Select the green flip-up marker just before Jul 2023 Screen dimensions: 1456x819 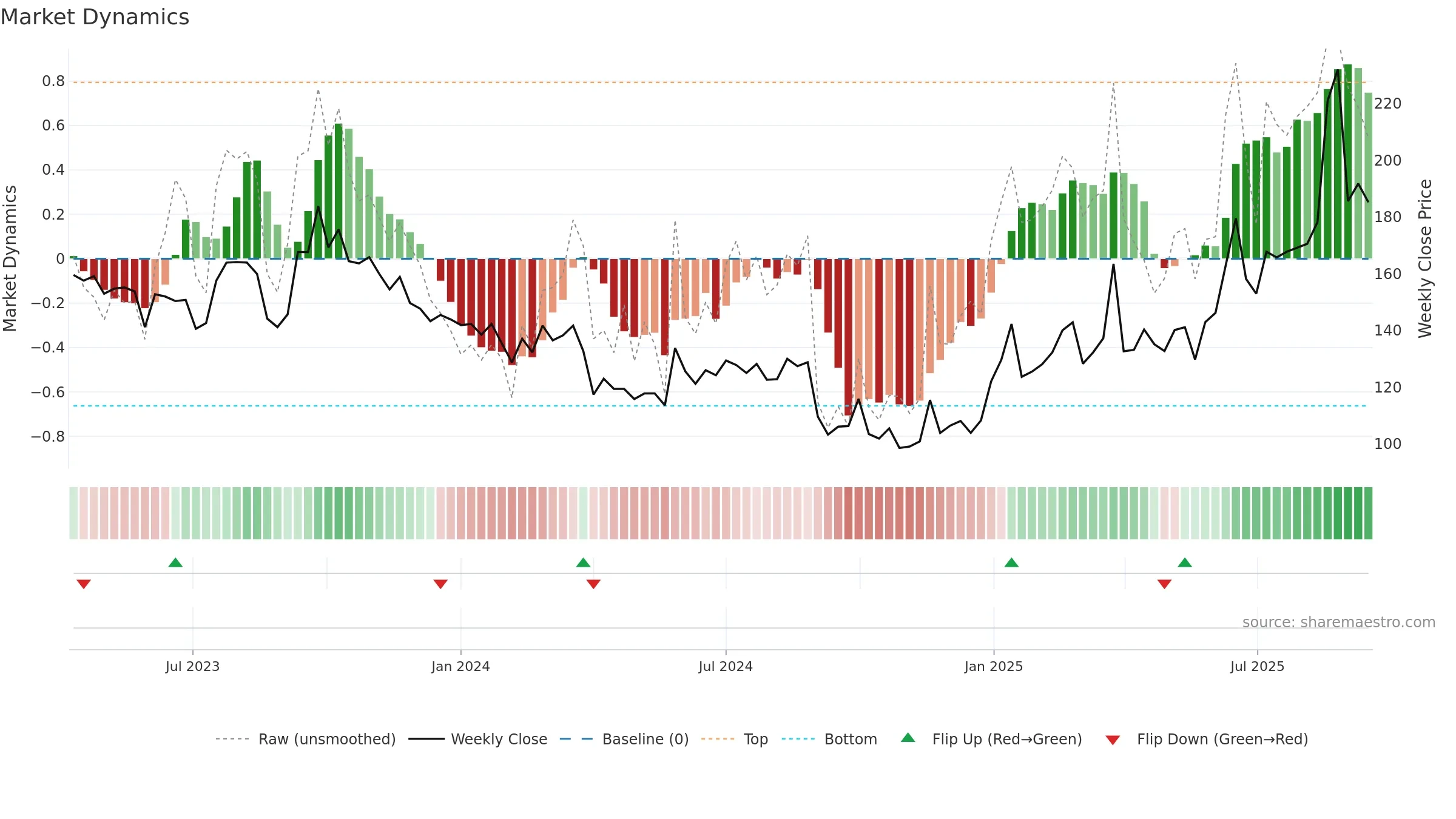175,562
